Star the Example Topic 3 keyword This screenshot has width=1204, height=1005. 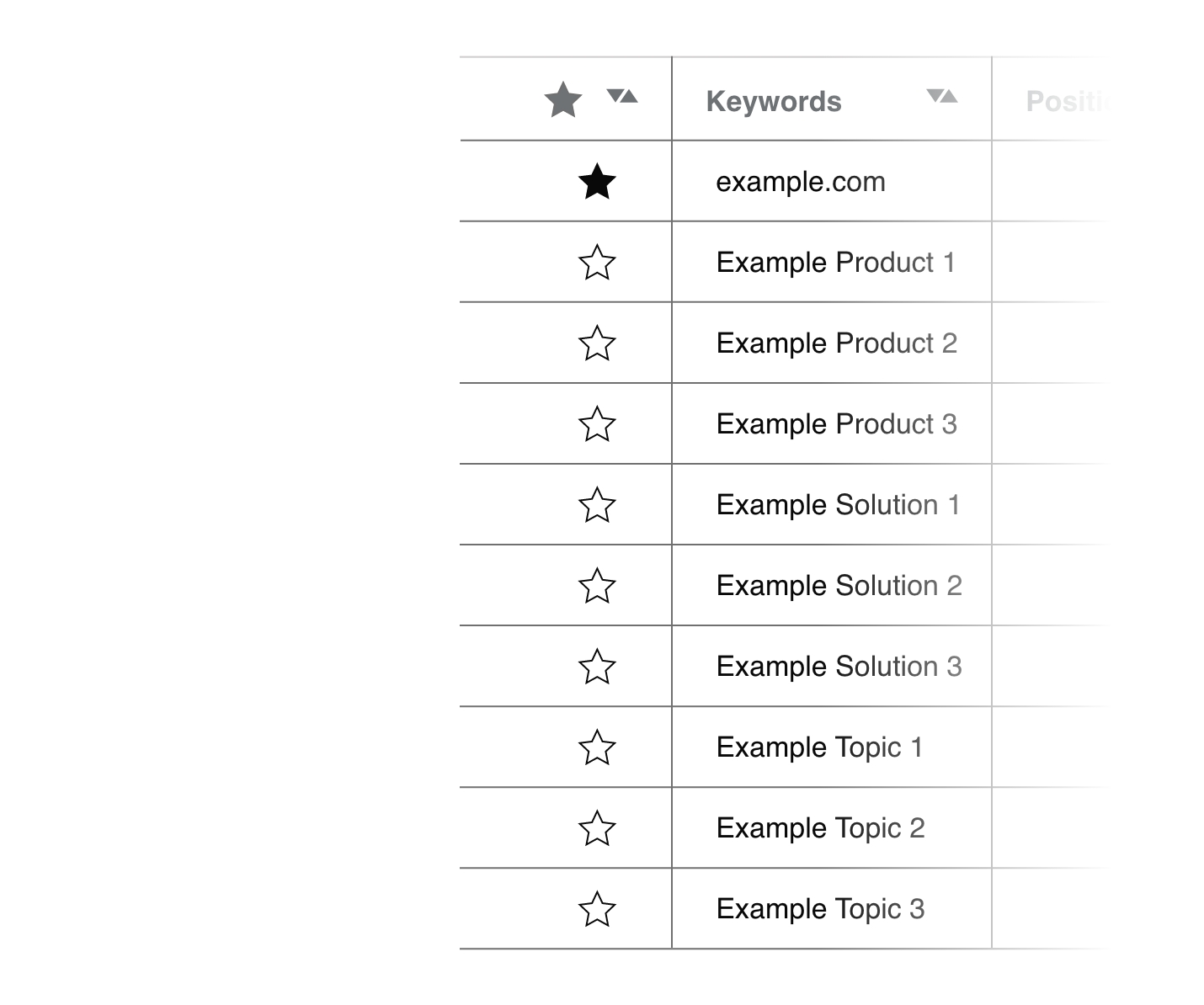point(597,908)
